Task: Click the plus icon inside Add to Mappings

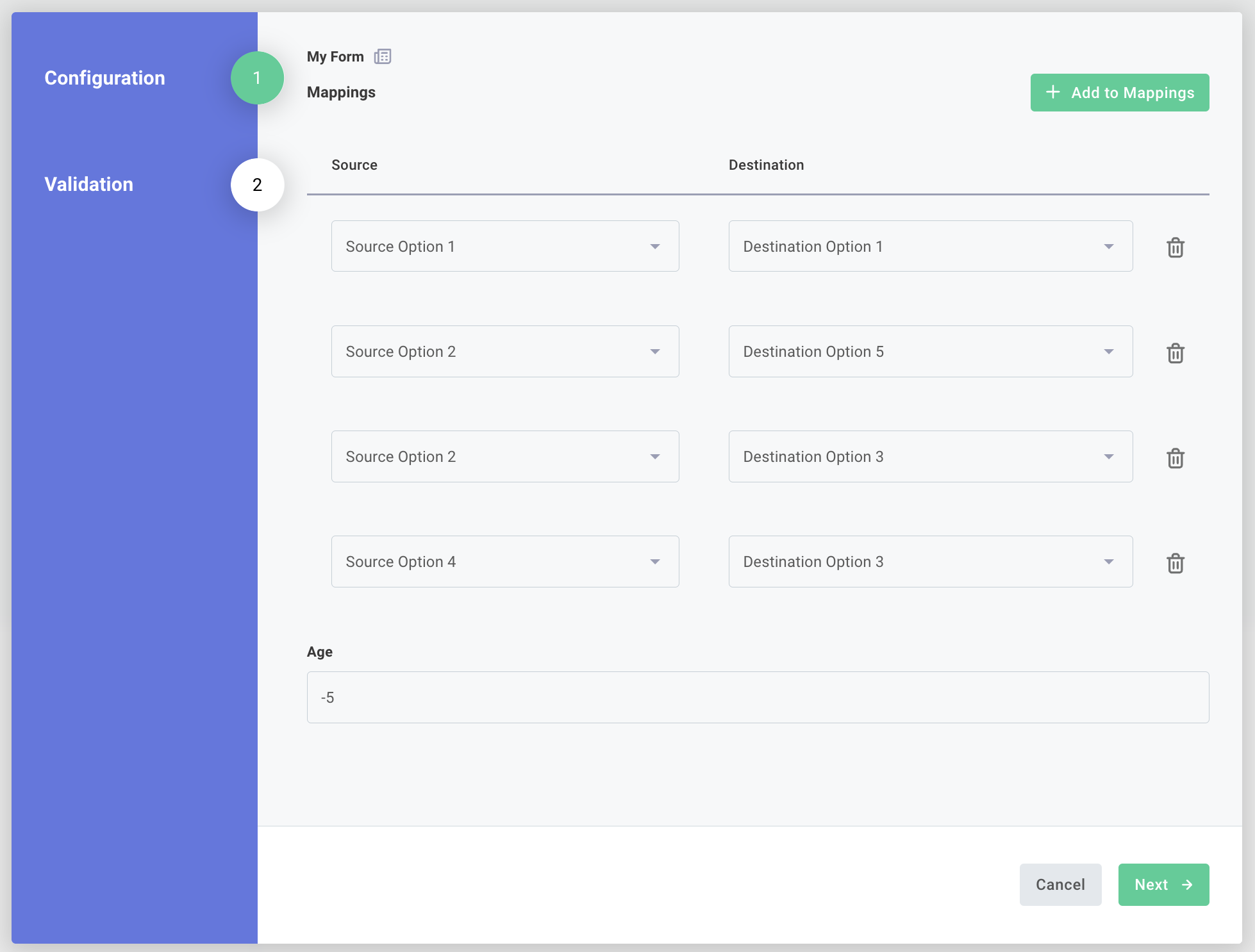Action: coord(1053,92)
